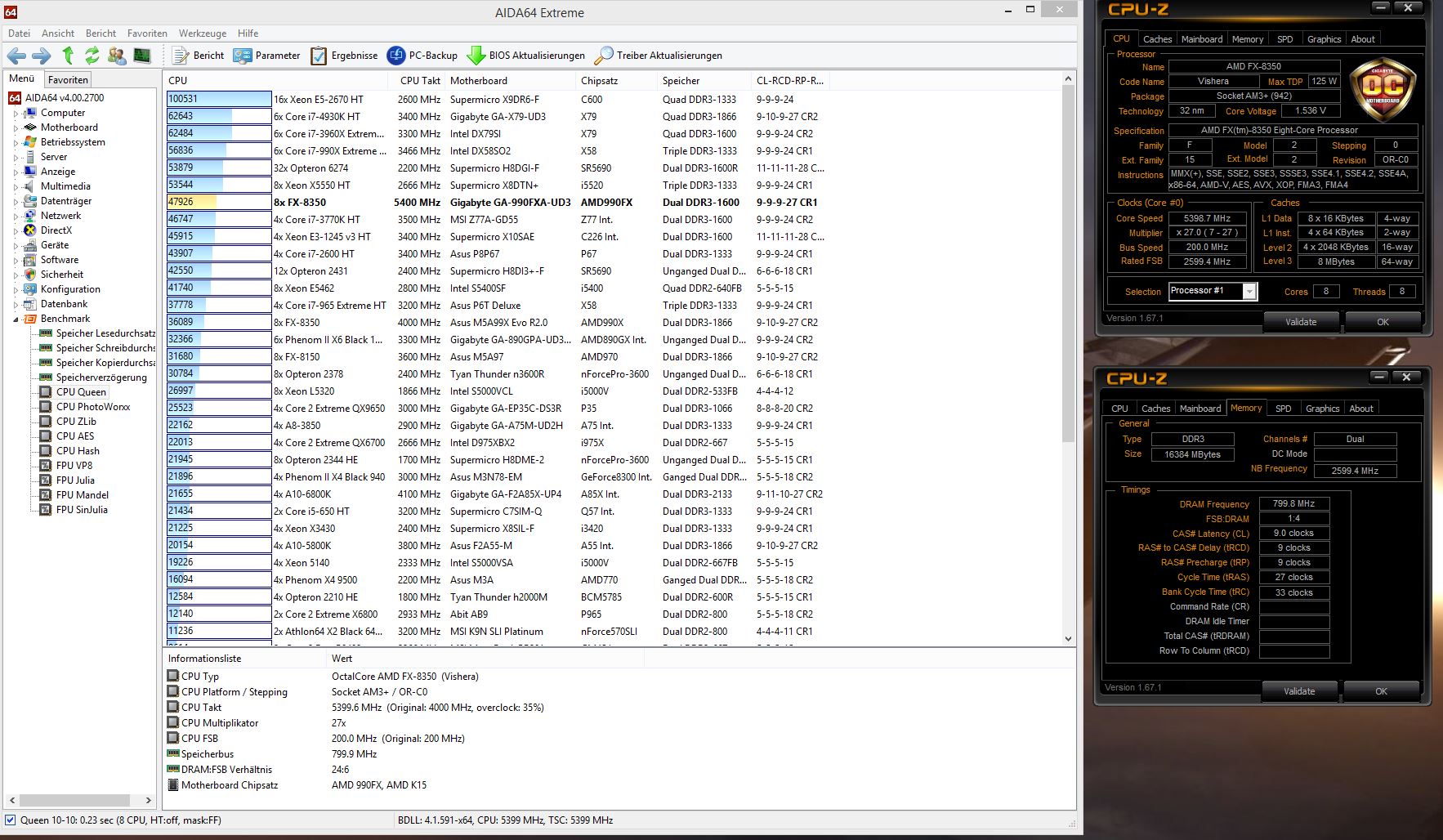Expand the Motherboard tree node

click(16, 128)
